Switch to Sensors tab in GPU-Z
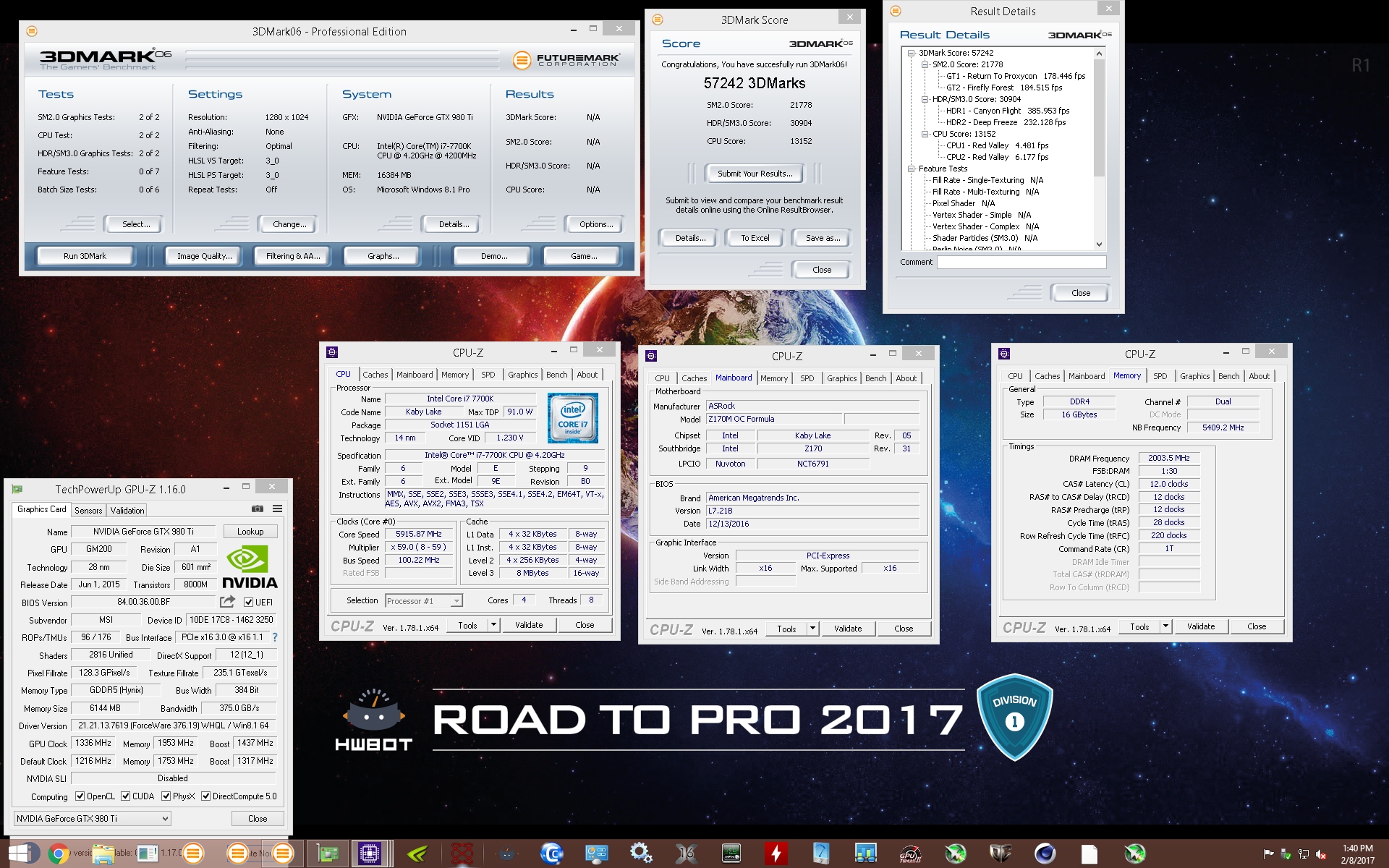Screen dimensions: 1389x868 [x=88, y=511]
